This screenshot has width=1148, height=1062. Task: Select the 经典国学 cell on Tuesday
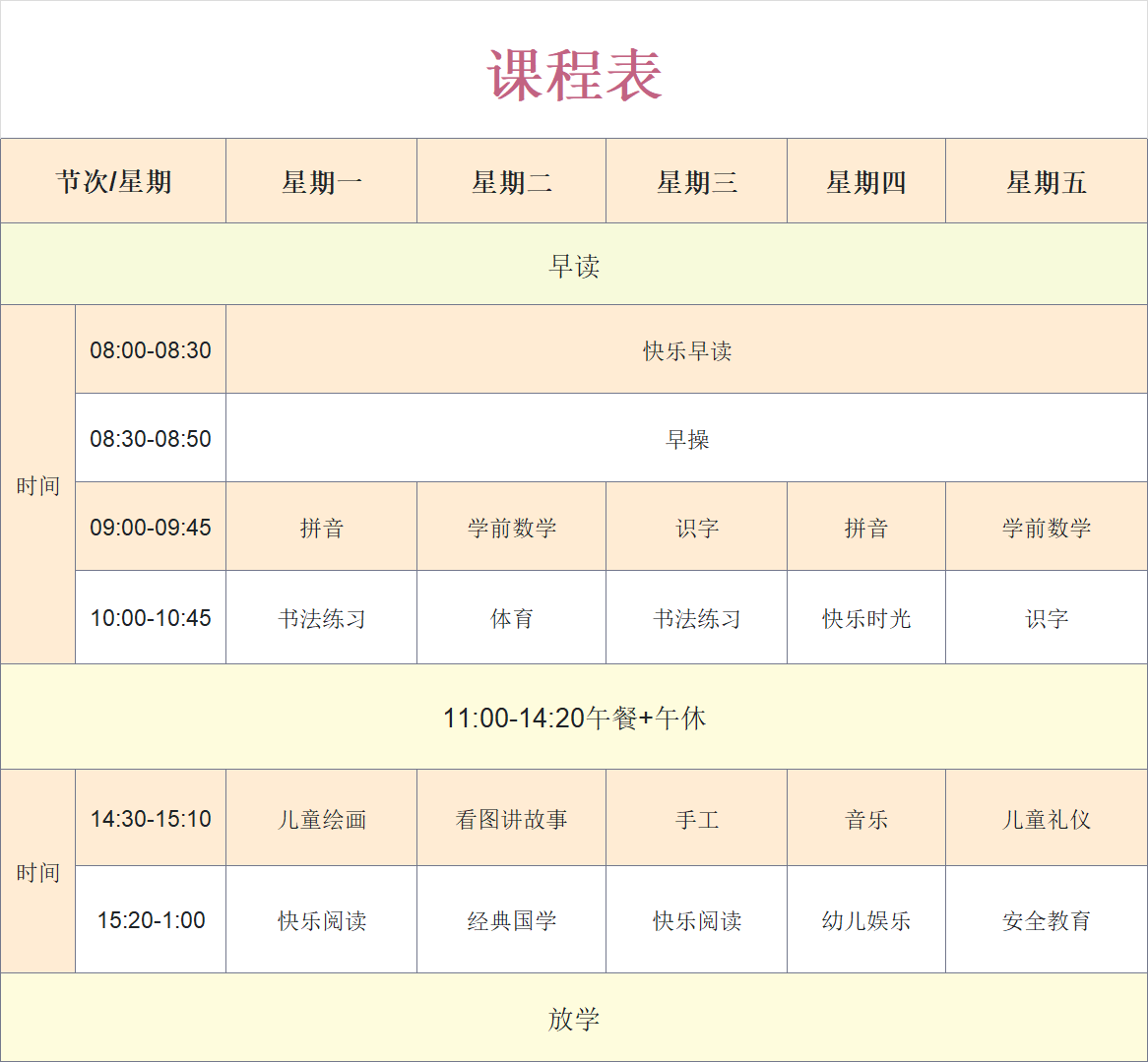(511, 921)
